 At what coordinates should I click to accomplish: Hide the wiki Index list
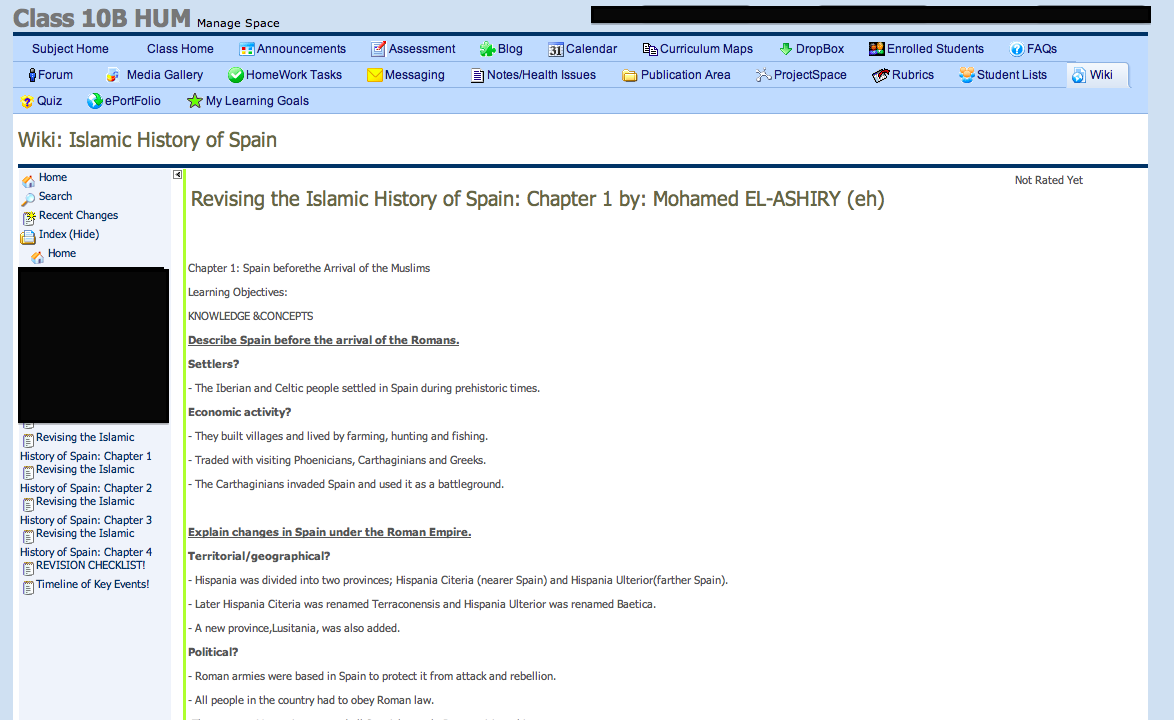click(68, 234)
